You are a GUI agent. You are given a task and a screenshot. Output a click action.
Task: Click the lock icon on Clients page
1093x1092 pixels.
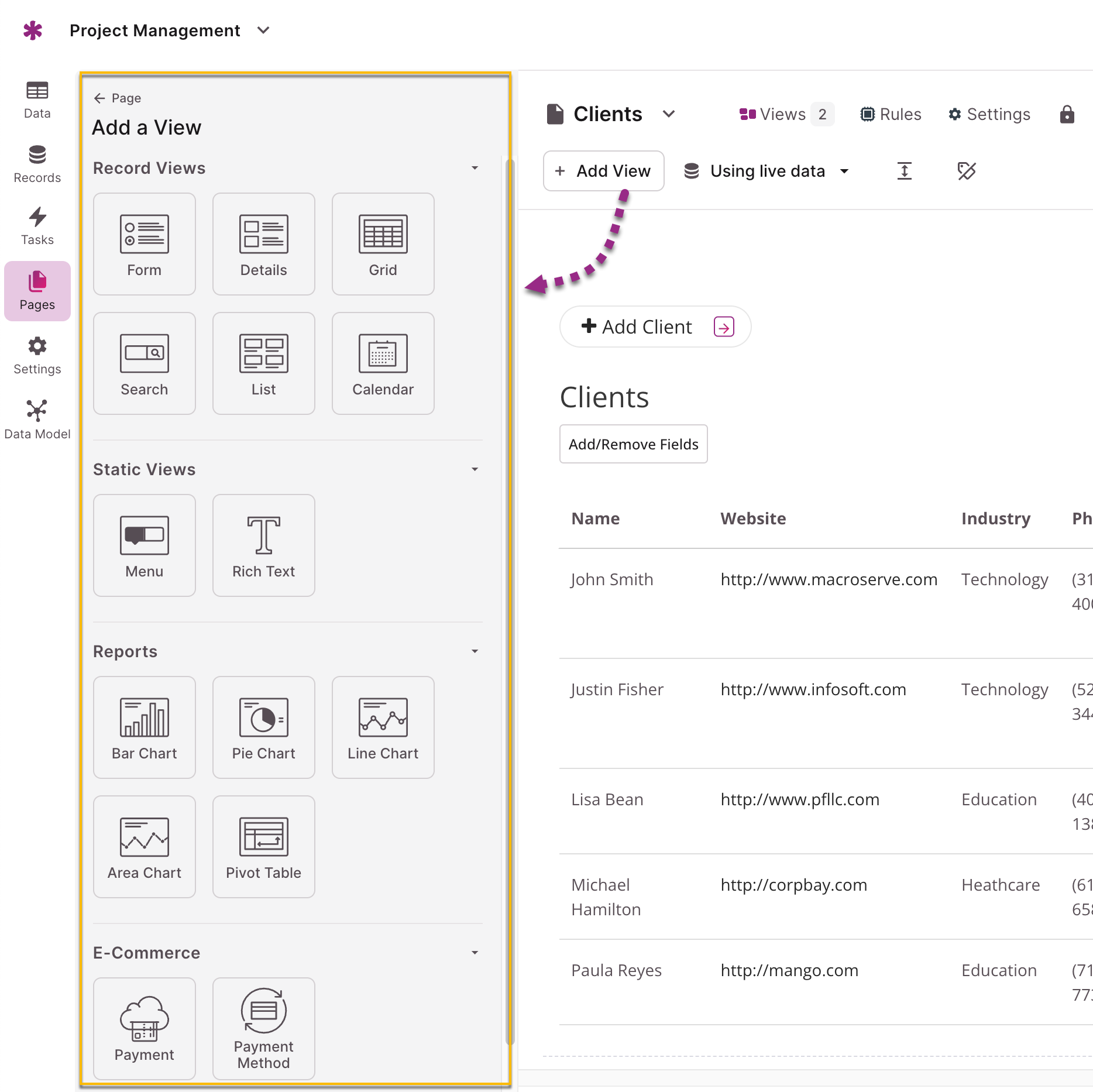pyautogui.click(x=1067, y=114)
